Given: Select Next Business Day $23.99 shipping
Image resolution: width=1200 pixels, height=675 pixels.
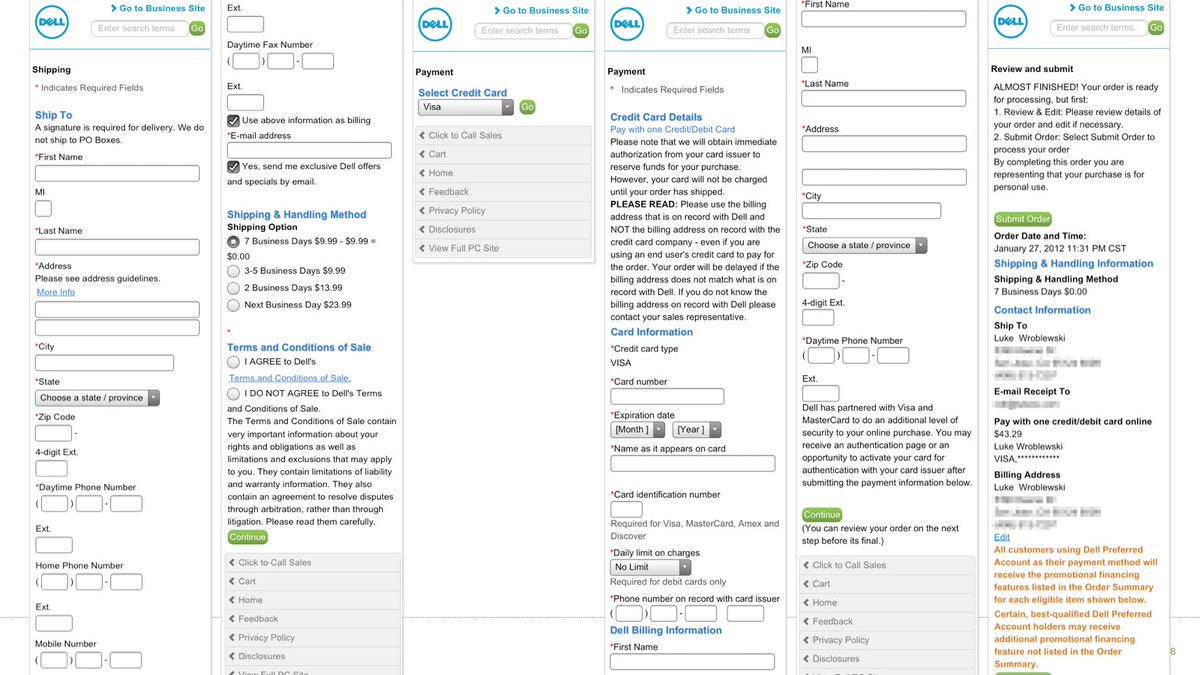Looking at the screenshot, I should click(233, 305).
